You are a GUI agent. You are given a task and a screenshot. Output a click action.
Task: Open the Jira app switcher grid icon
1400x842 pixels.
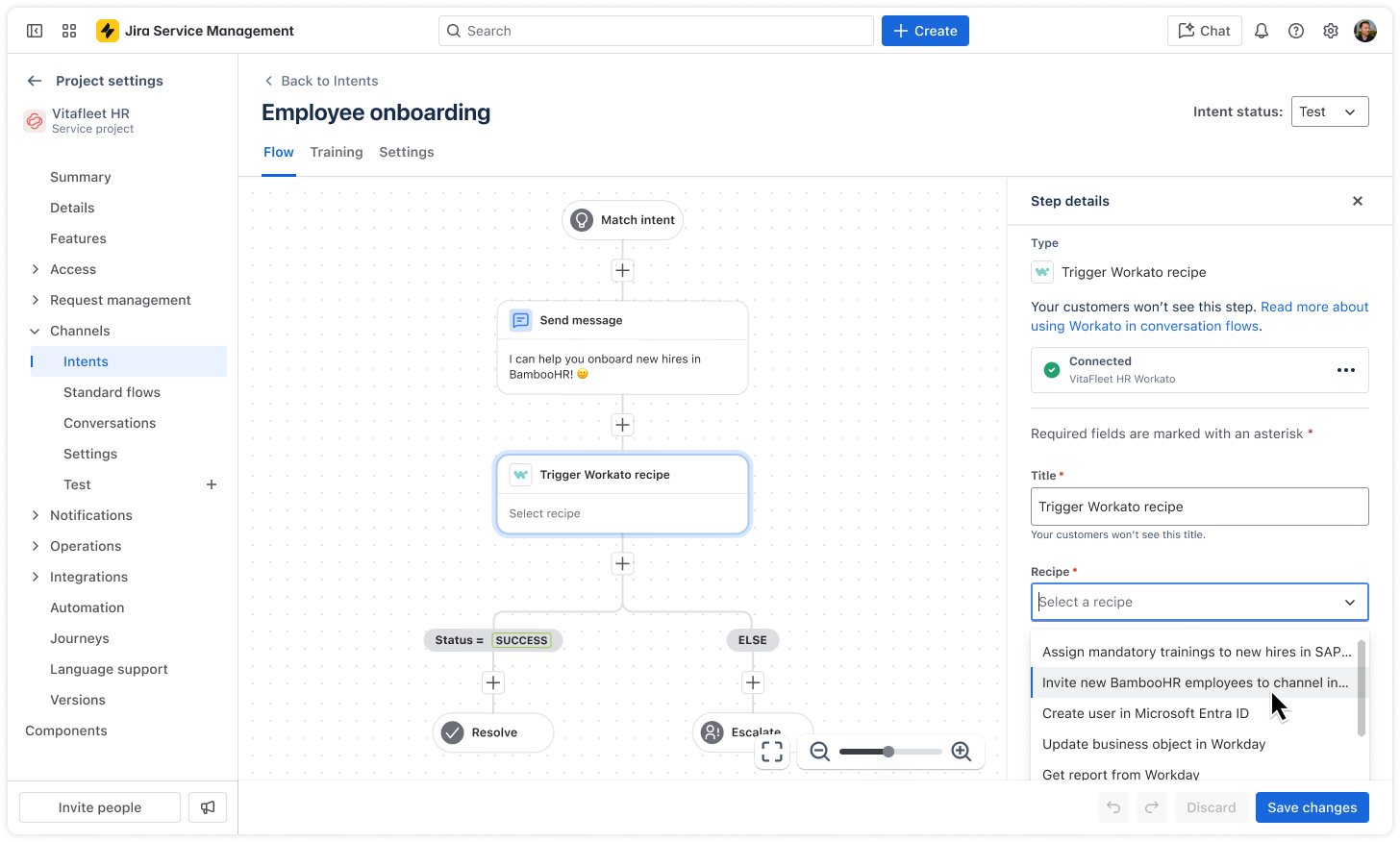coord(68,30)
